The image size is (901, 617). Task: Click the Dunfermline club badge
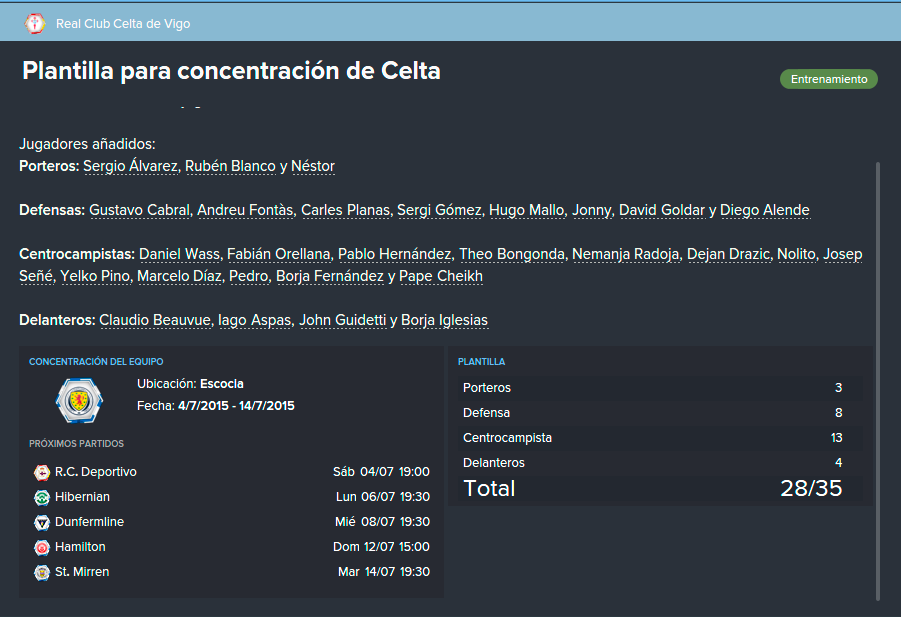tap(42, 522)
